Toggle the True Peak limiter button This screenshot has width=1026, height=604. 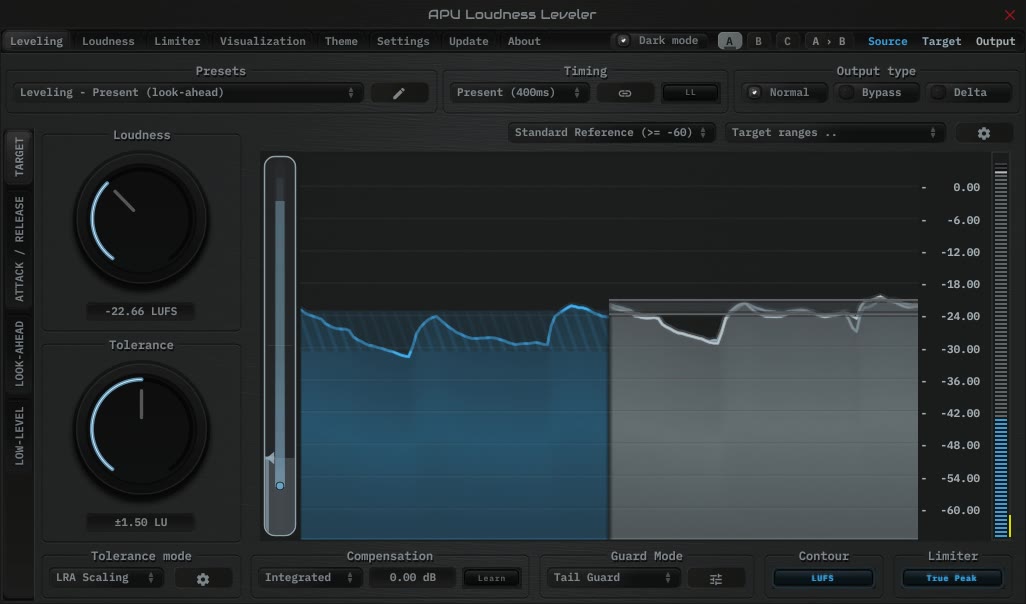click(x=951, y=578)
